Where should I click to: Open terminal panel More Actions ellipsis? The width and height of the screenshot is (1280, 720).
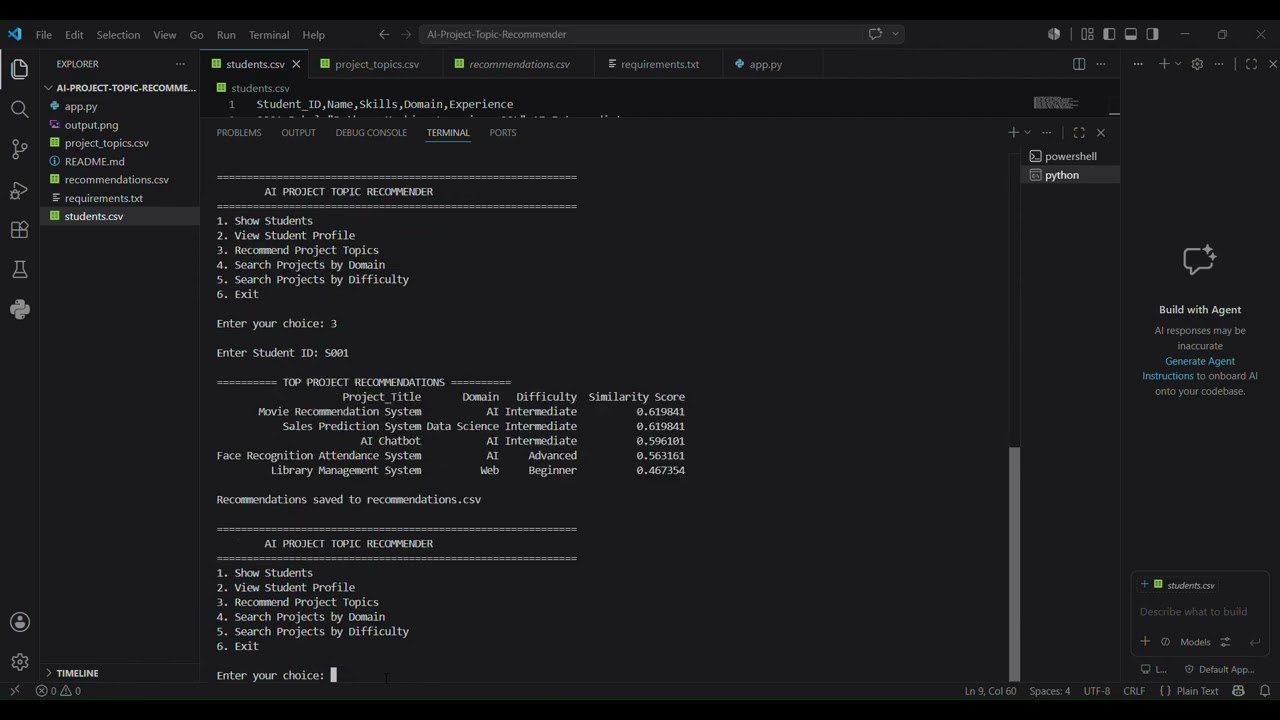(x=1047, y=132)
